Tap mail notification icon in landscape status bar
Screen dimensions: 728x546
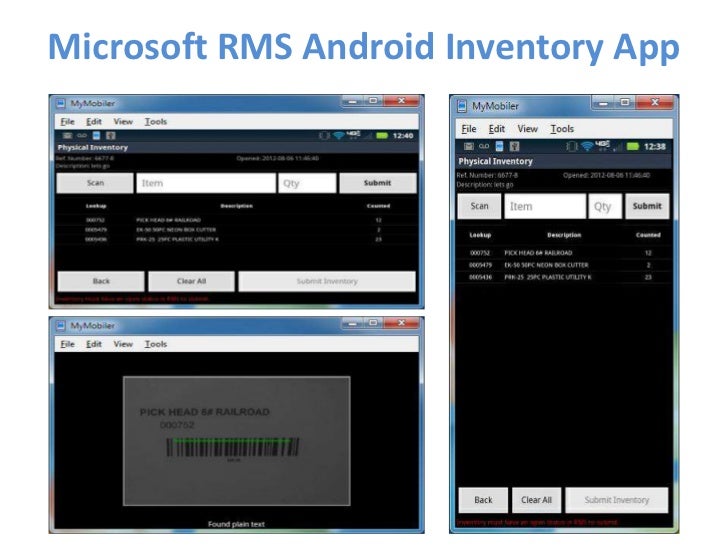pyautogui.click(x=67, y=136)
